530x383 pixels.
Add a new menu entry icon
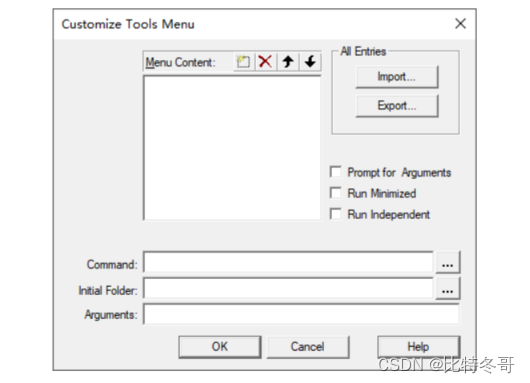click(x=243, y=62)
